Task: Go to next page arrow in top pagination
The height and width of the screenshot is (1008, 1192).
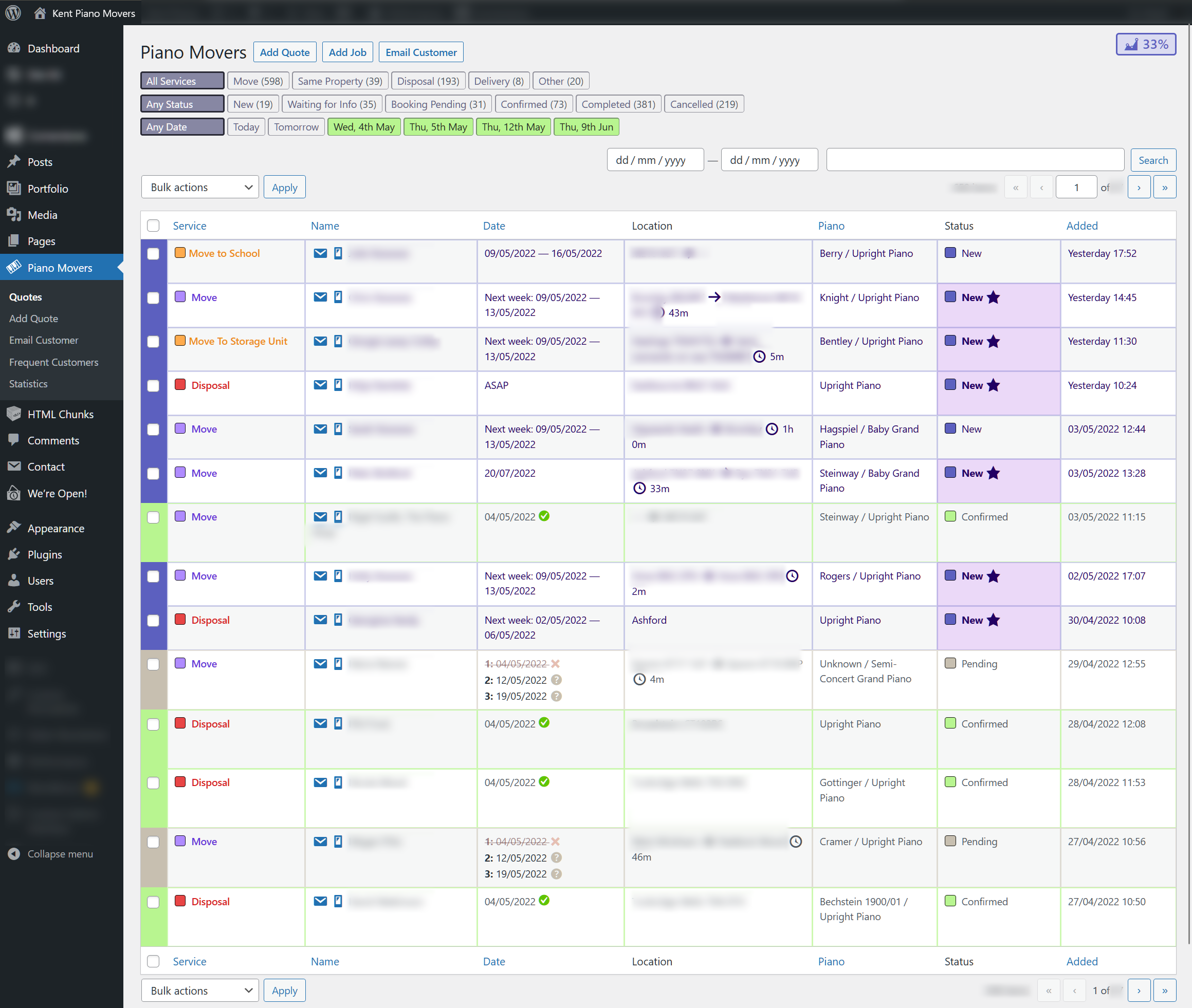Action: 1138,188
